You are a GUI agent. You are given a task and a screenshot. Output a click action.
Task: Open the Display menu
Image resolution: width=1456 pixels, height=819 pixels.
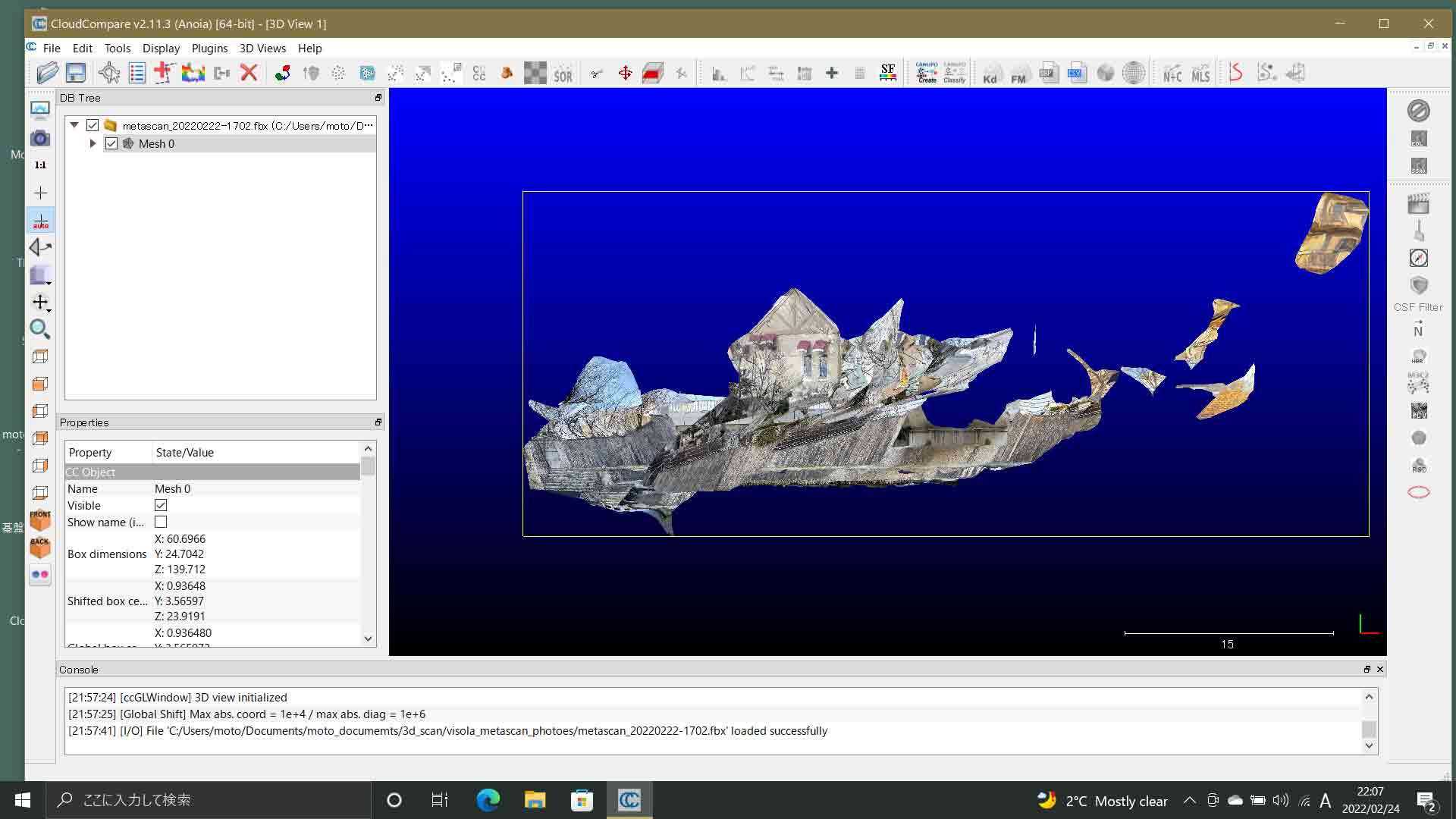161,48
